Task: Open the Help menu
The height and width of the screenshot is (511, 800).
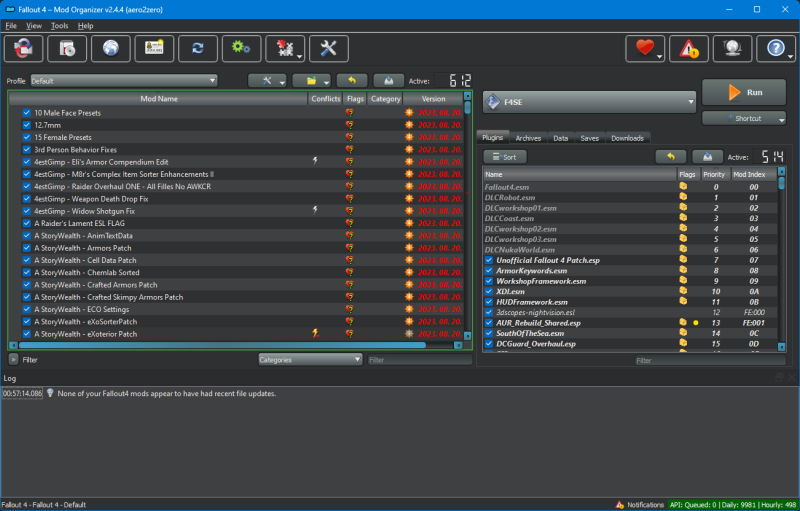Action: [x=85, y=25]
